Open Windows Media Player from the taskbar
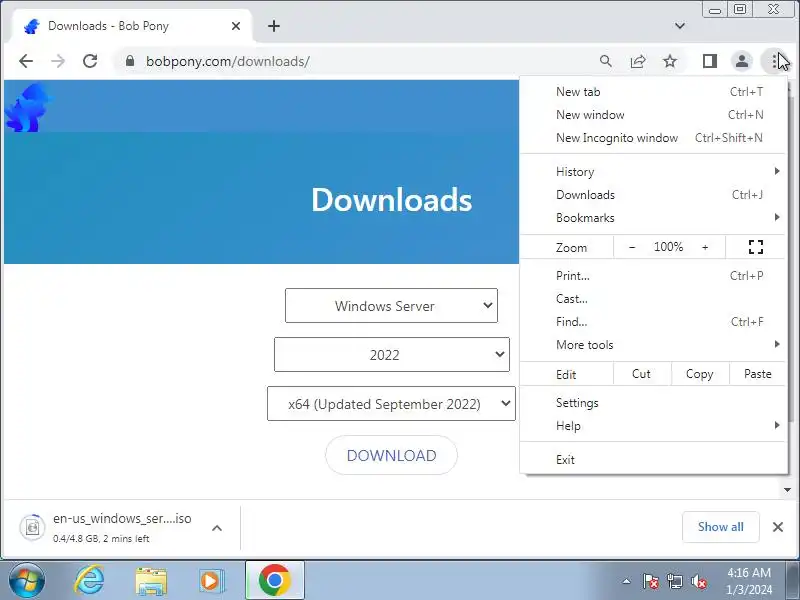800x600 pixels. [x=211, y=581]
